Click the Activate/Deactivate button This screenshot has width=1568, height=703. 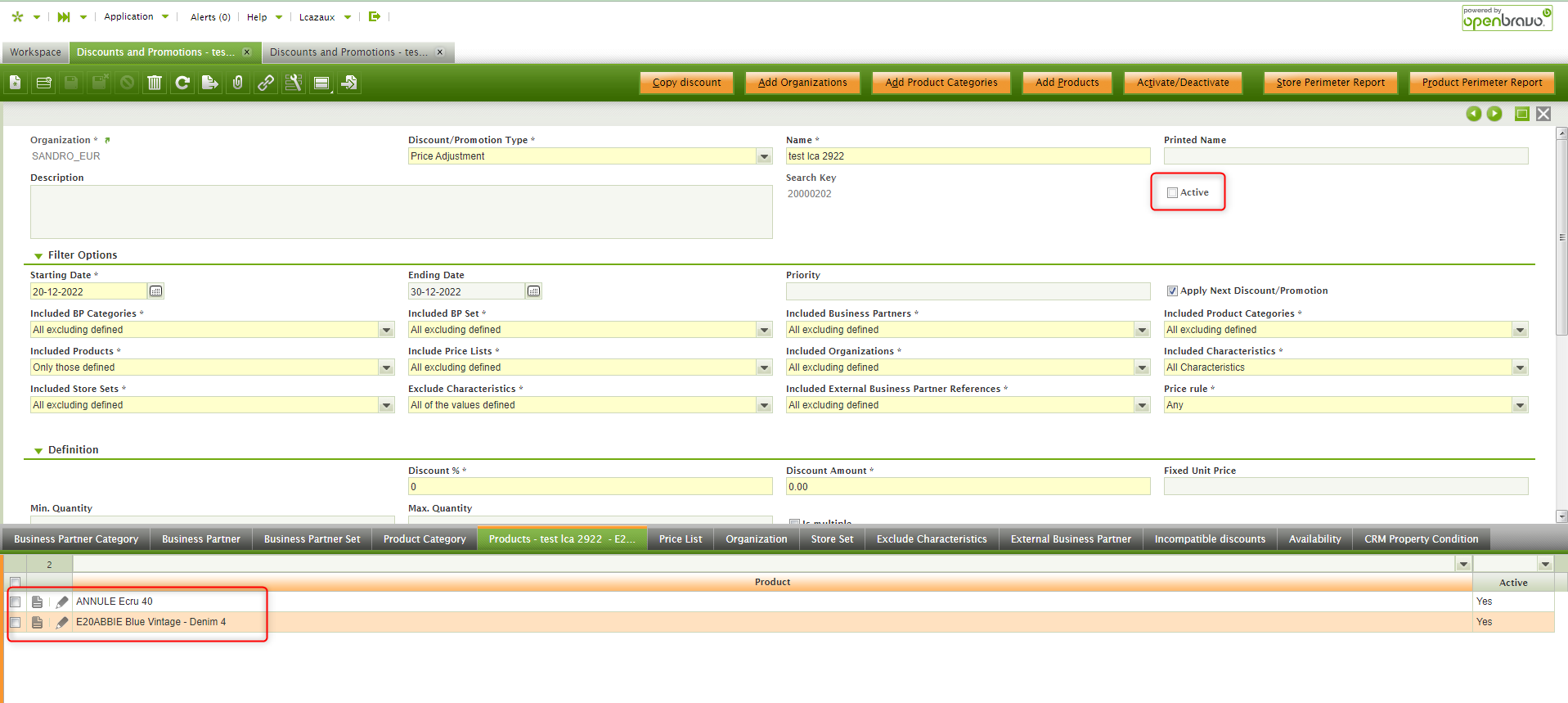[x=1183, y=83]
